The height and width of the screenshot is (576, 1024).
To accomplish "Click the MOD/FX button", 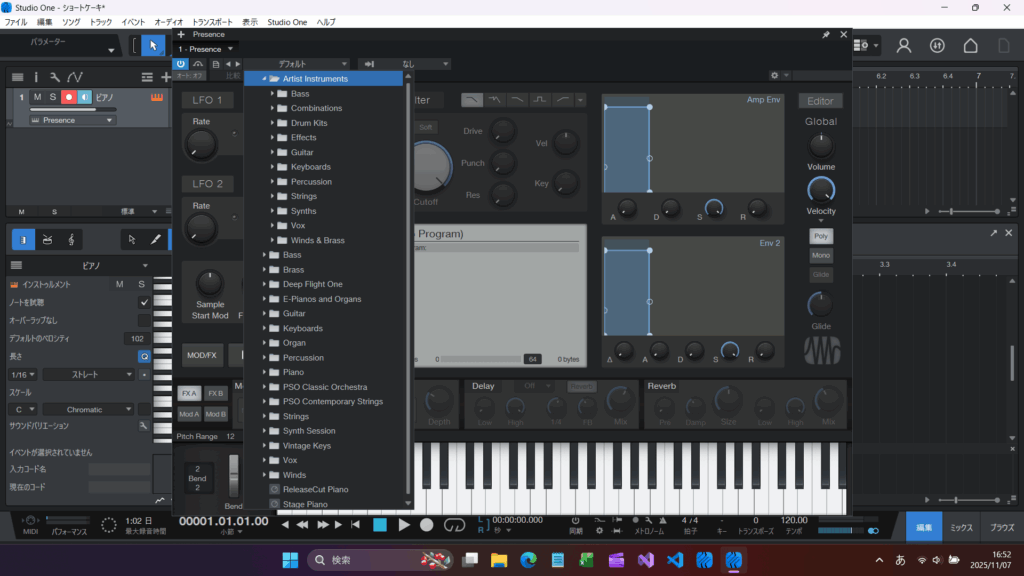I will pyautogui.click(x=203, y=355).
